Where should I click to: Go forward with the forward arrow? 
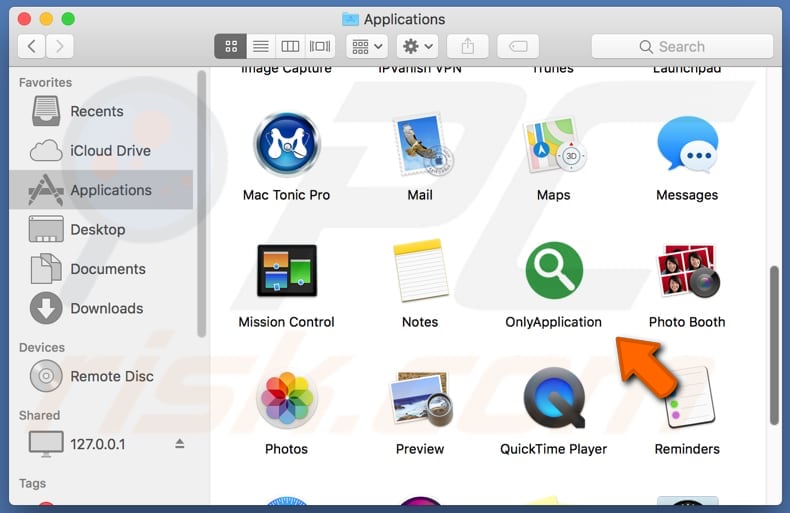pos(60,46)
